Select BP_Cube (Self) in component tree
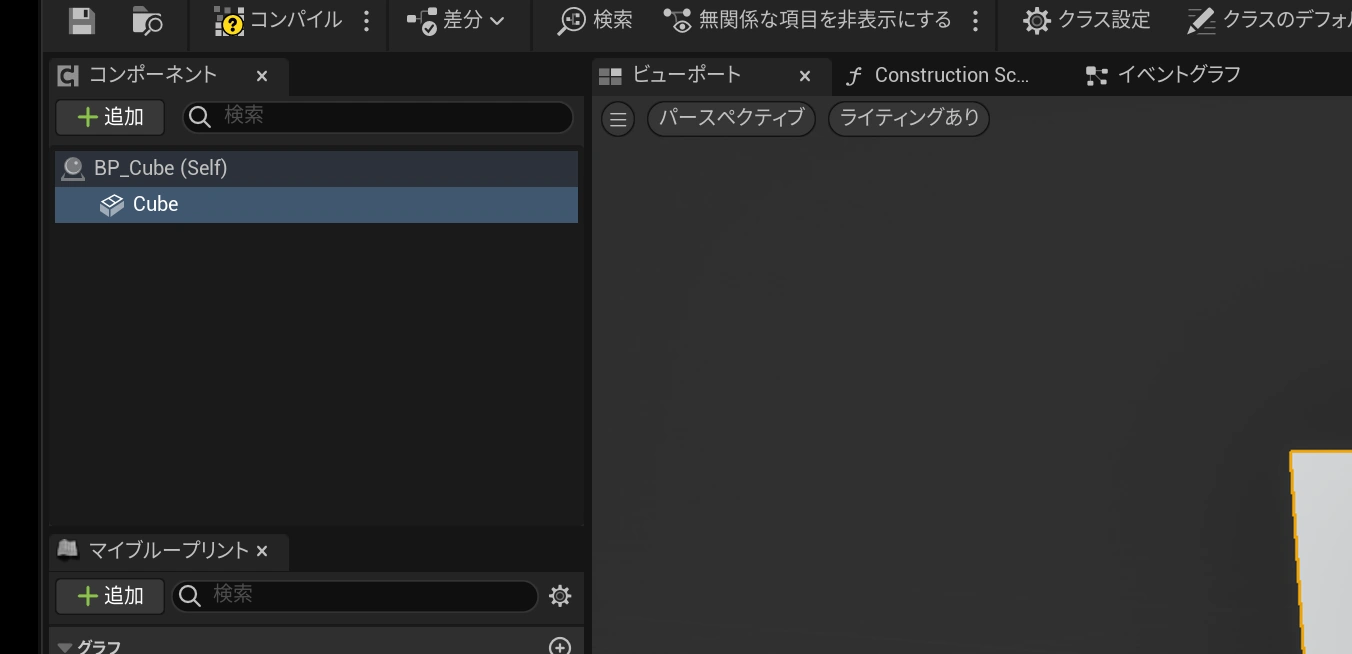The image size is (1352, 654). coord(160,168)
